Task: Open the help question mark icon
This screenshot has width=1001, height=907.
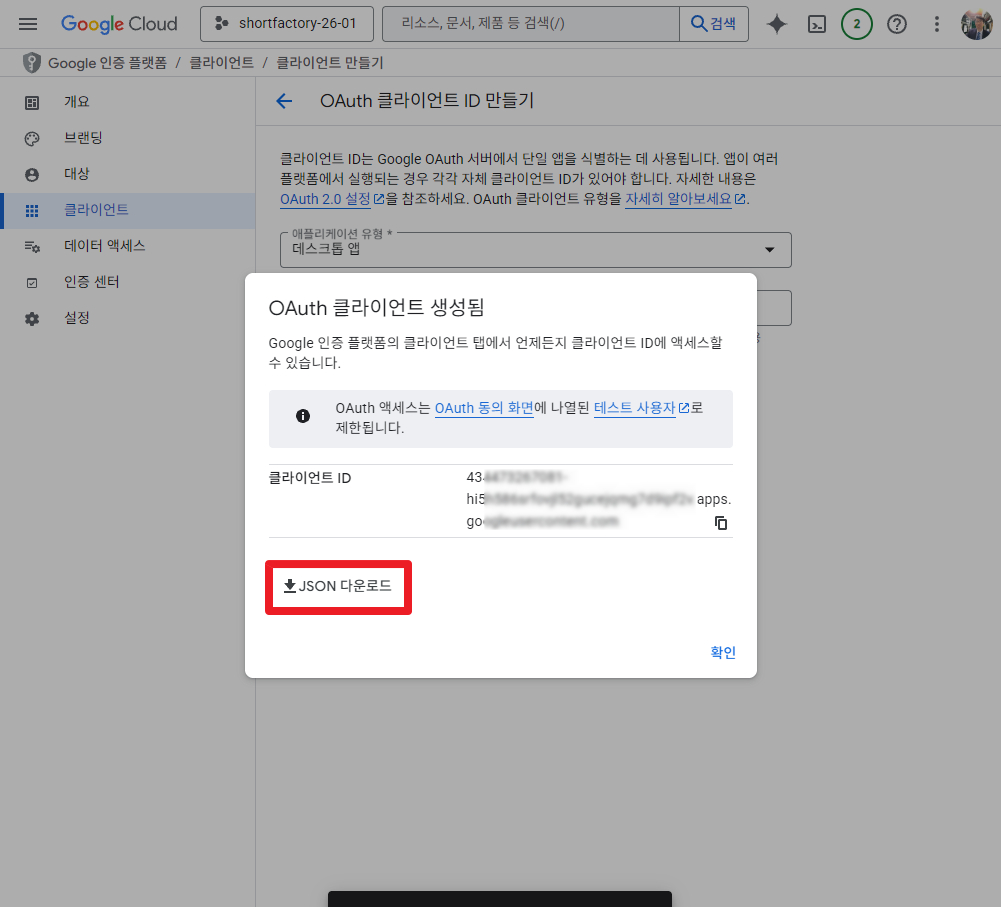Action: pos(896,24)
